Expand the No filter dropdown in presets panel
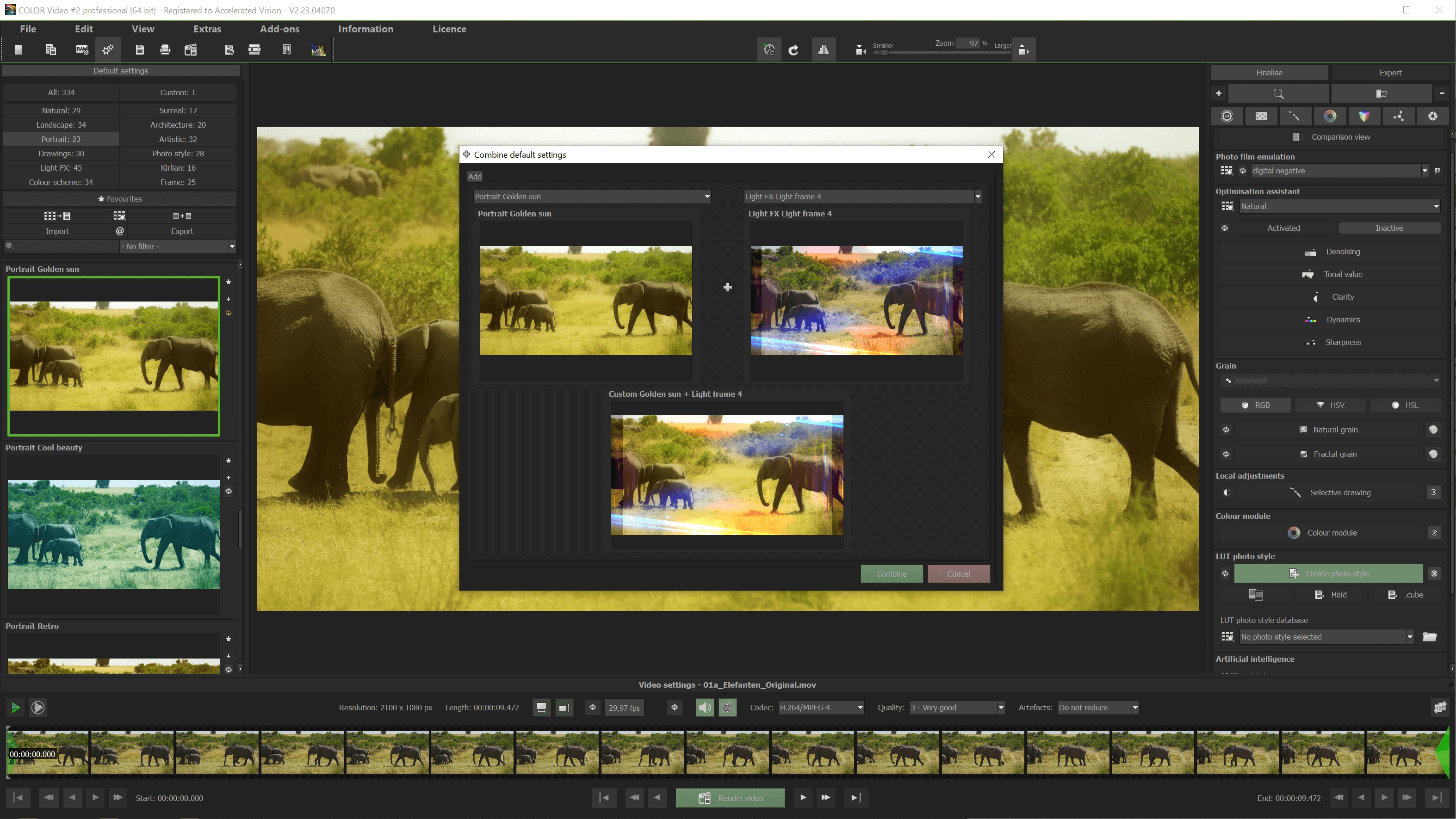The height and width of the screenshot is (819, 1456). [x=232, y=246]
